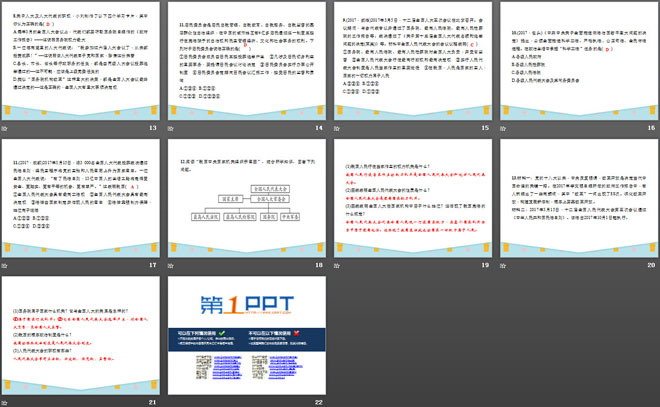Choose the slide 21 thumbnail with red answers
Image resolution: width=660 pixels, height=407 pixels.
pyautogui.click(x=83, y=337)
